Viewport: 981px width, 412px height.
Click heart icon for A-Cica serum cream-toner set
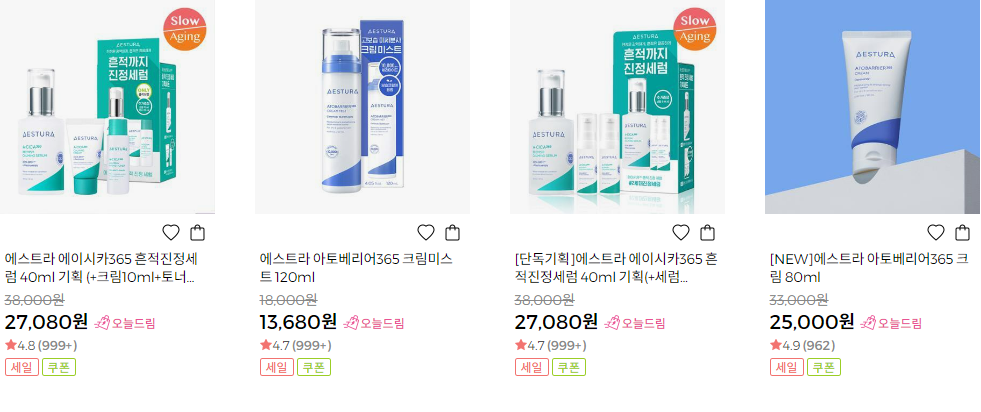(x=171, y=233)
